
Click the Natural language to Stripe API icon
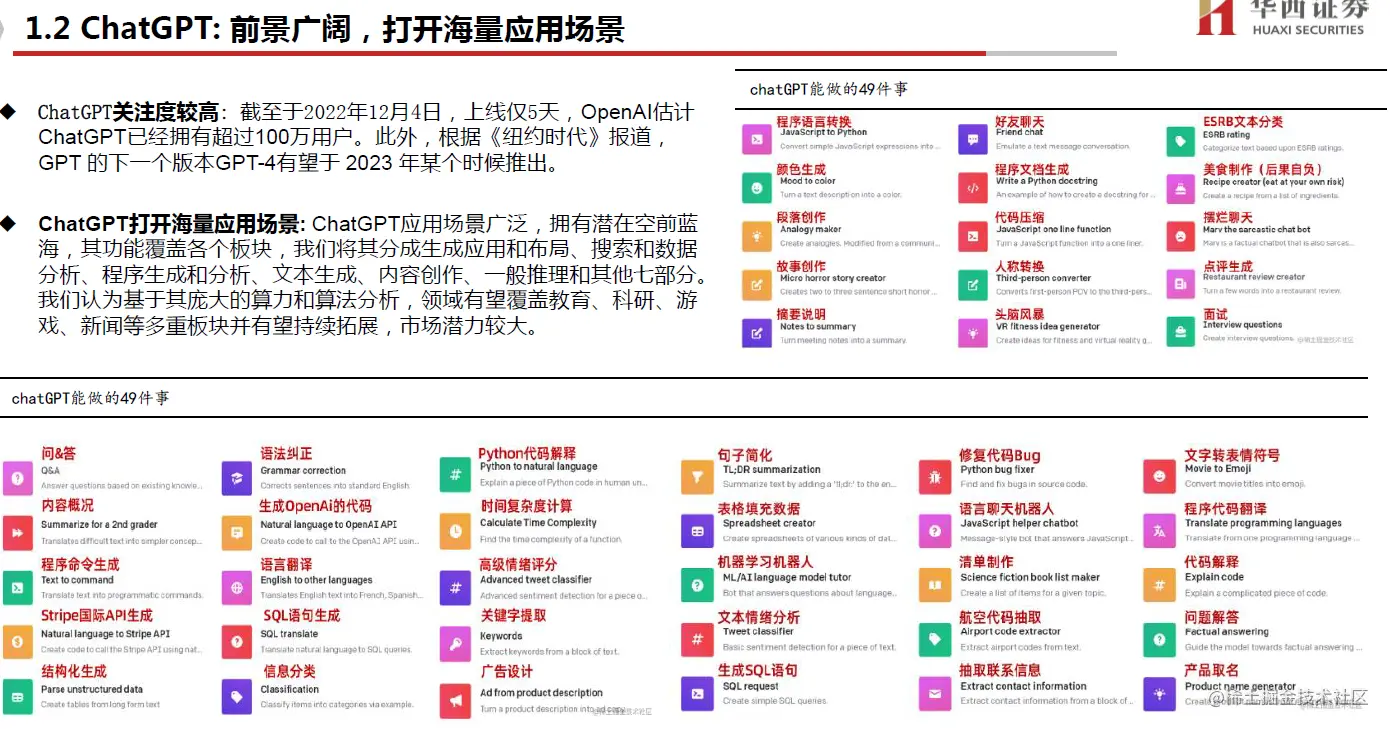tap(18, 641)
